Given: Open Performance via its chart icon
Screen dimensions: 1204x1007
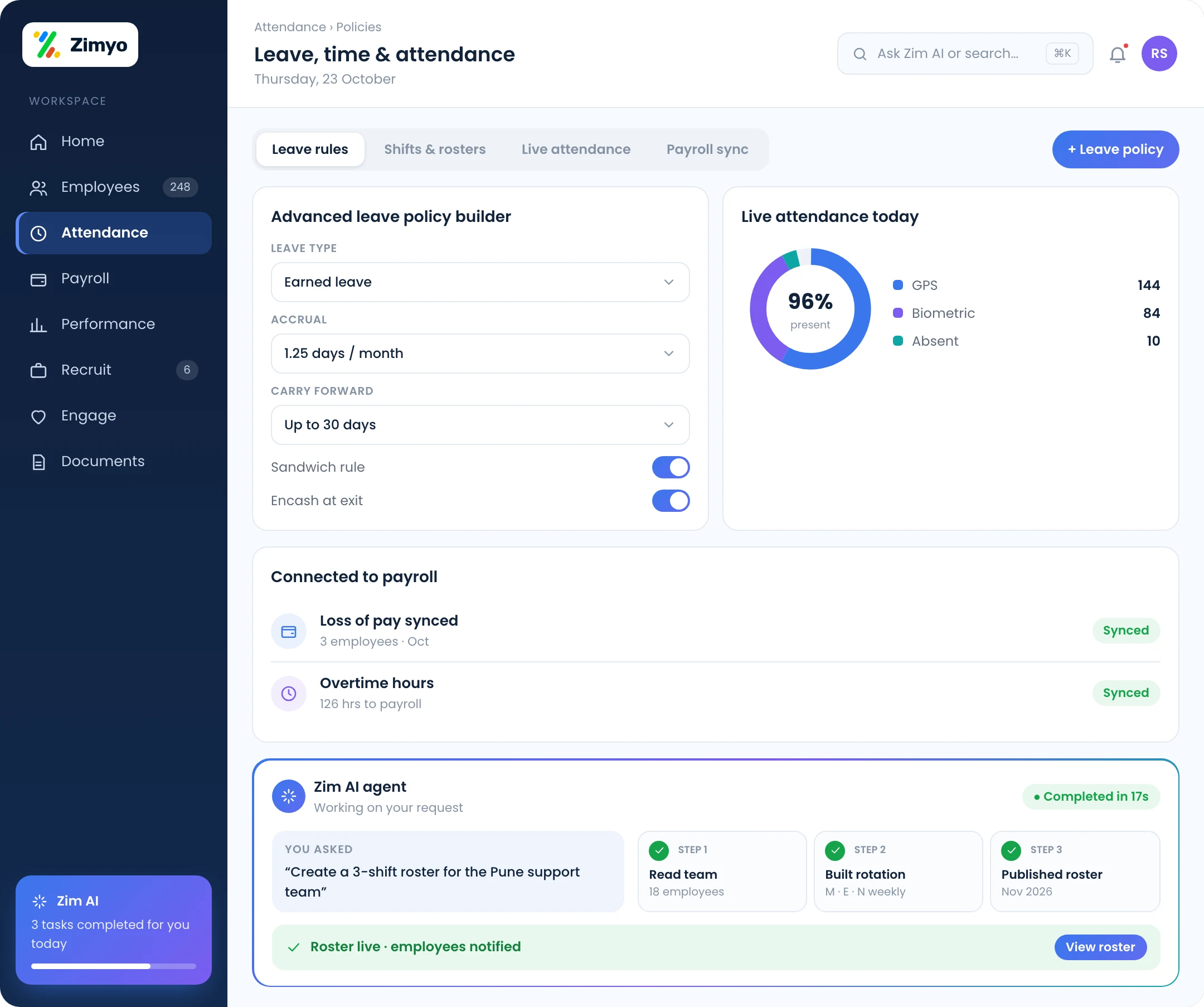Looking at the screenshot, I should coord(38,325).
